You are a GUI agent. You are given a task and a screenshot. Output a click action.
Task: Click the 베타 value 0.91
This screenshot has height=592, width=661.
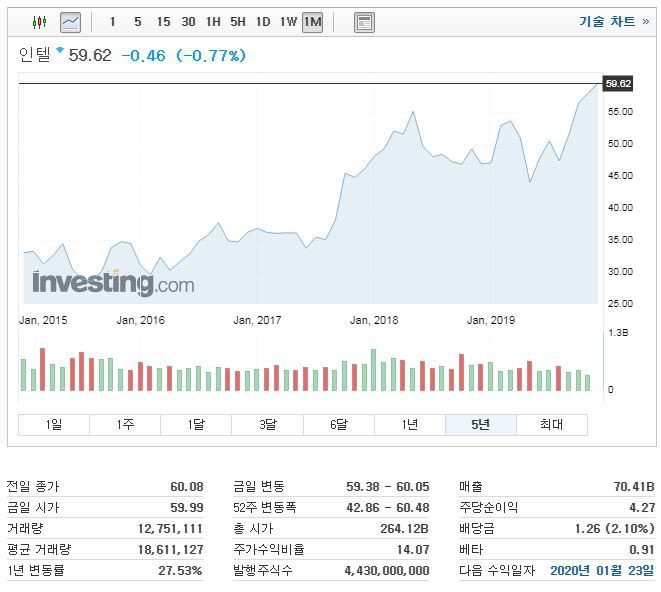click(642, 550)
